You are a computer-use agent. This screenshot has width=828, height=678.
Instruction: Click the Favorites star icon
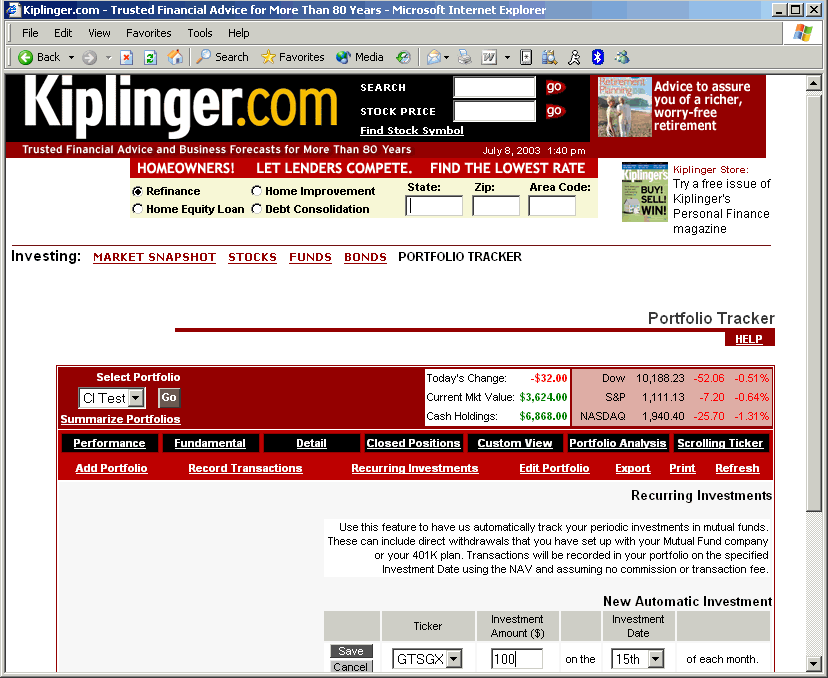coord(268,57)
